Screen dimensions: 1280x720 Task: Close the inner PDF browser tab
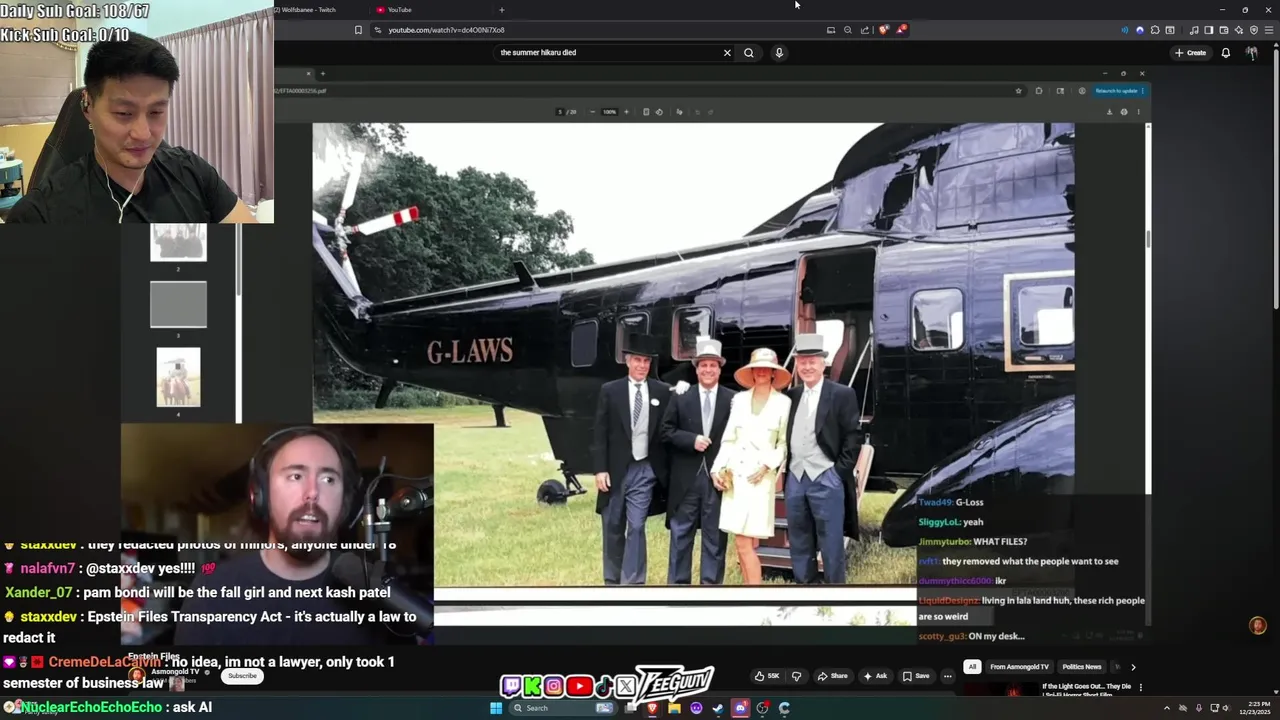pyautogui.click(x=309, y=73)
